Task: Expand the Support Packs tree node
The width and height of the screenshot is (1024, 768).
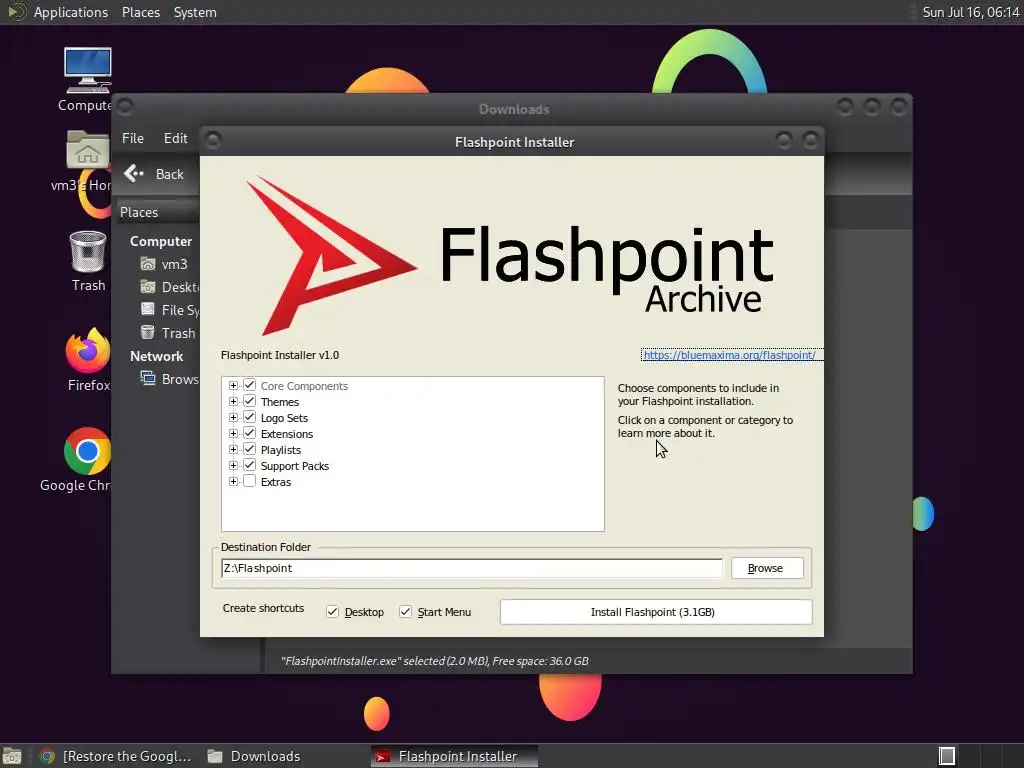Action: (233, 466)
